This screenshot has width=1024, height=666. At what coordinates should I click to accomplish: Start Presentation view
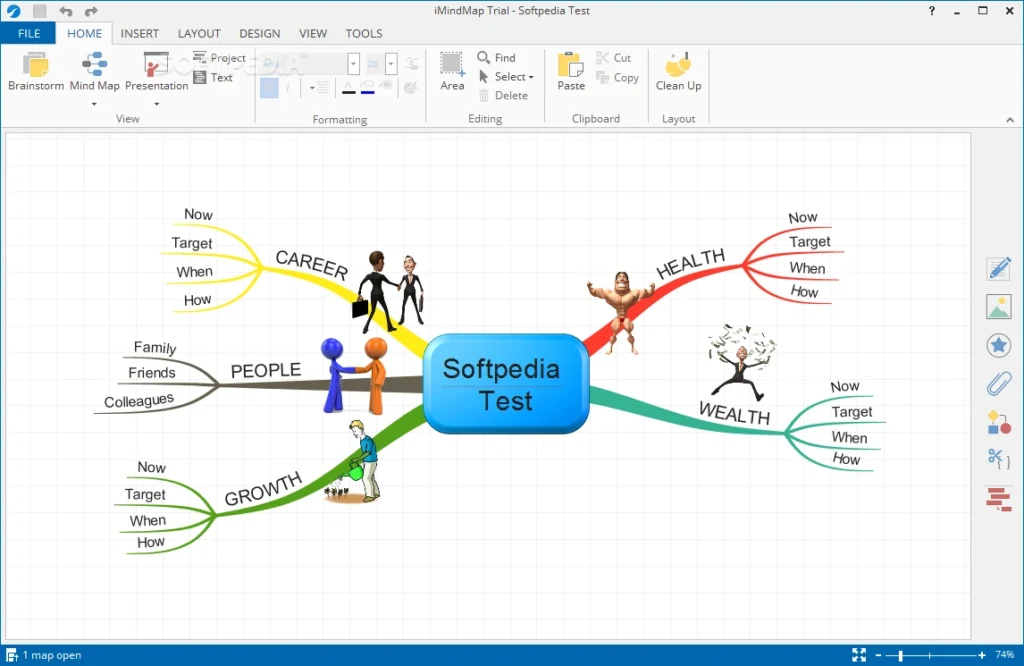(x=156, y=72)
